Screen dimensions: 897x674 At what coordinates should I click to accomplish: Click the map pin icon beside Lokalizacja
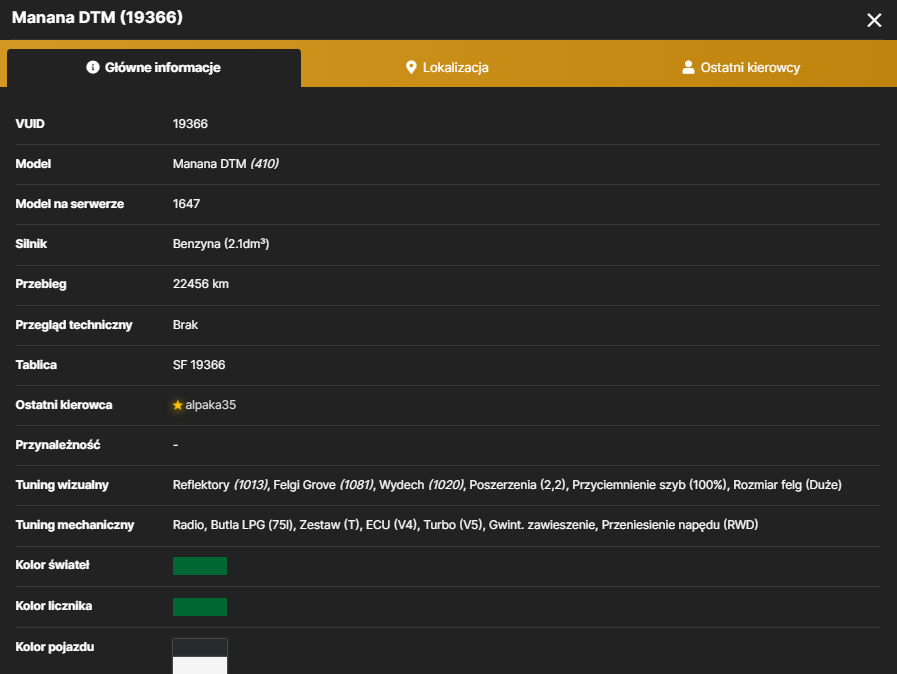point(411,68)
